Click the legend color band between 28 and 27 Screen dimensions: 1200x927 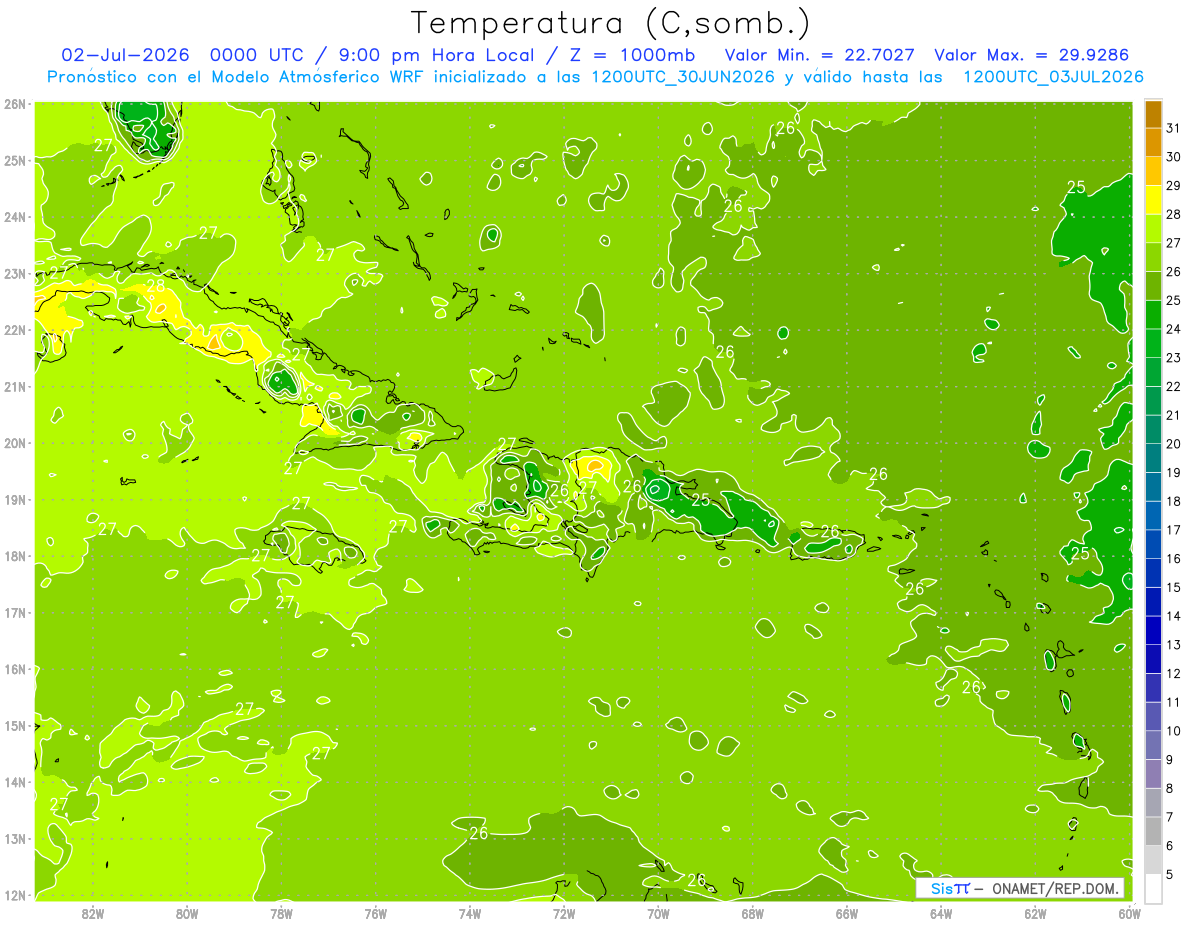(x=1153, y=229)
